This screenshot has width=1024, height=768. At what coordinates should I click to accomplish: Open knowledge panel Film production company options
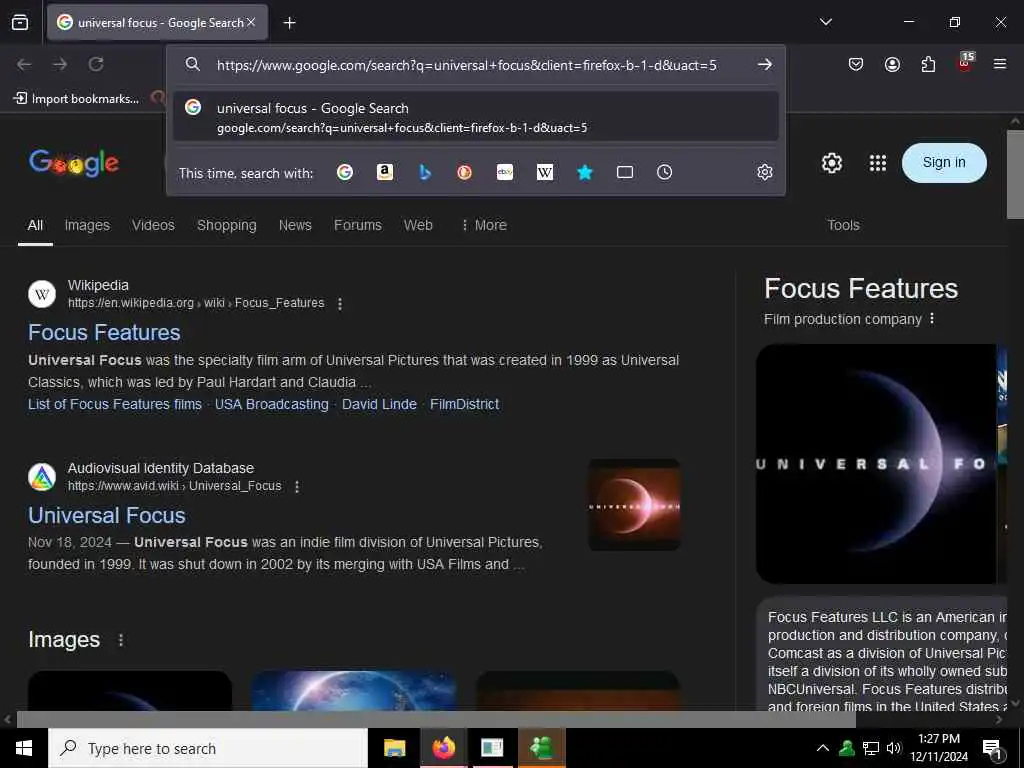pos(932,319)
